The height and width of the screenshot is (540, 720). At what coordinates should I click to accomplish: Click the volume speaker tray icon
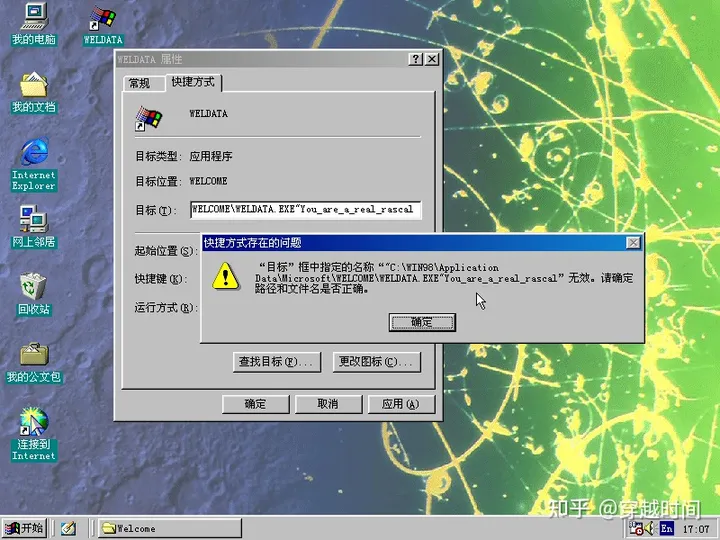point(649,529)
